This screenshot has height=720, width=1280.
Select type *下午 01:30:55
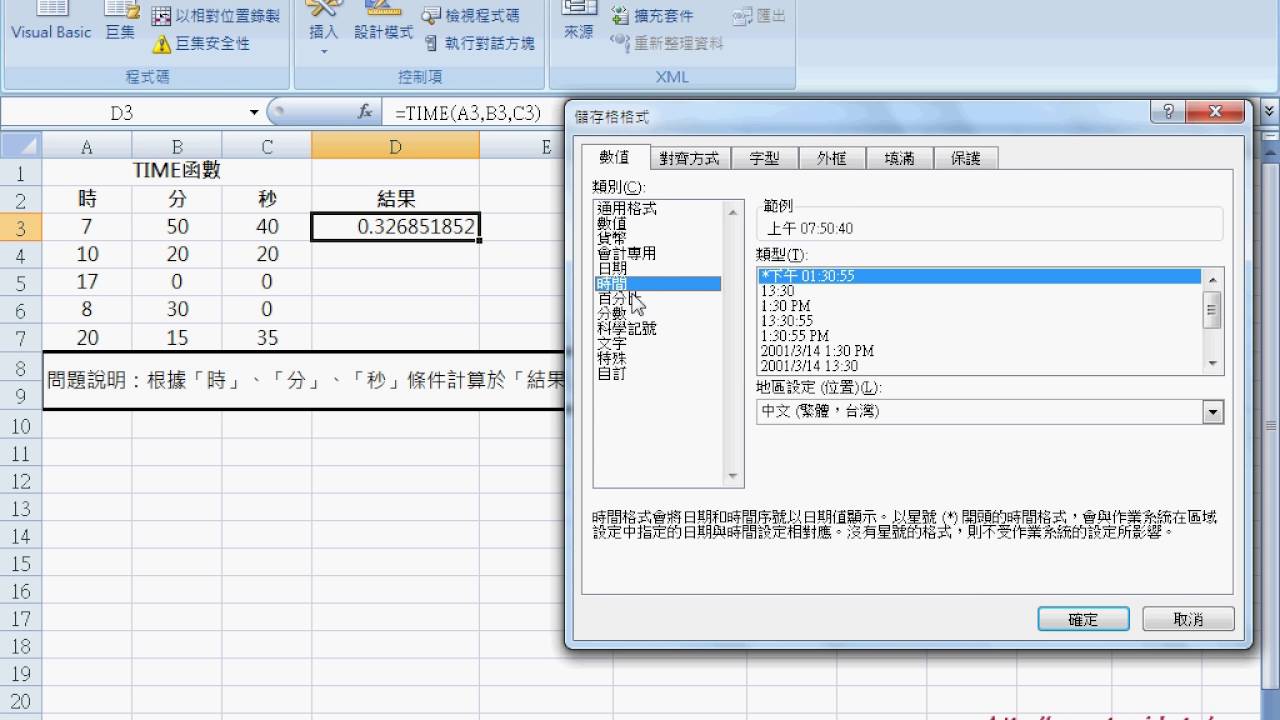(x=980, y=276)
